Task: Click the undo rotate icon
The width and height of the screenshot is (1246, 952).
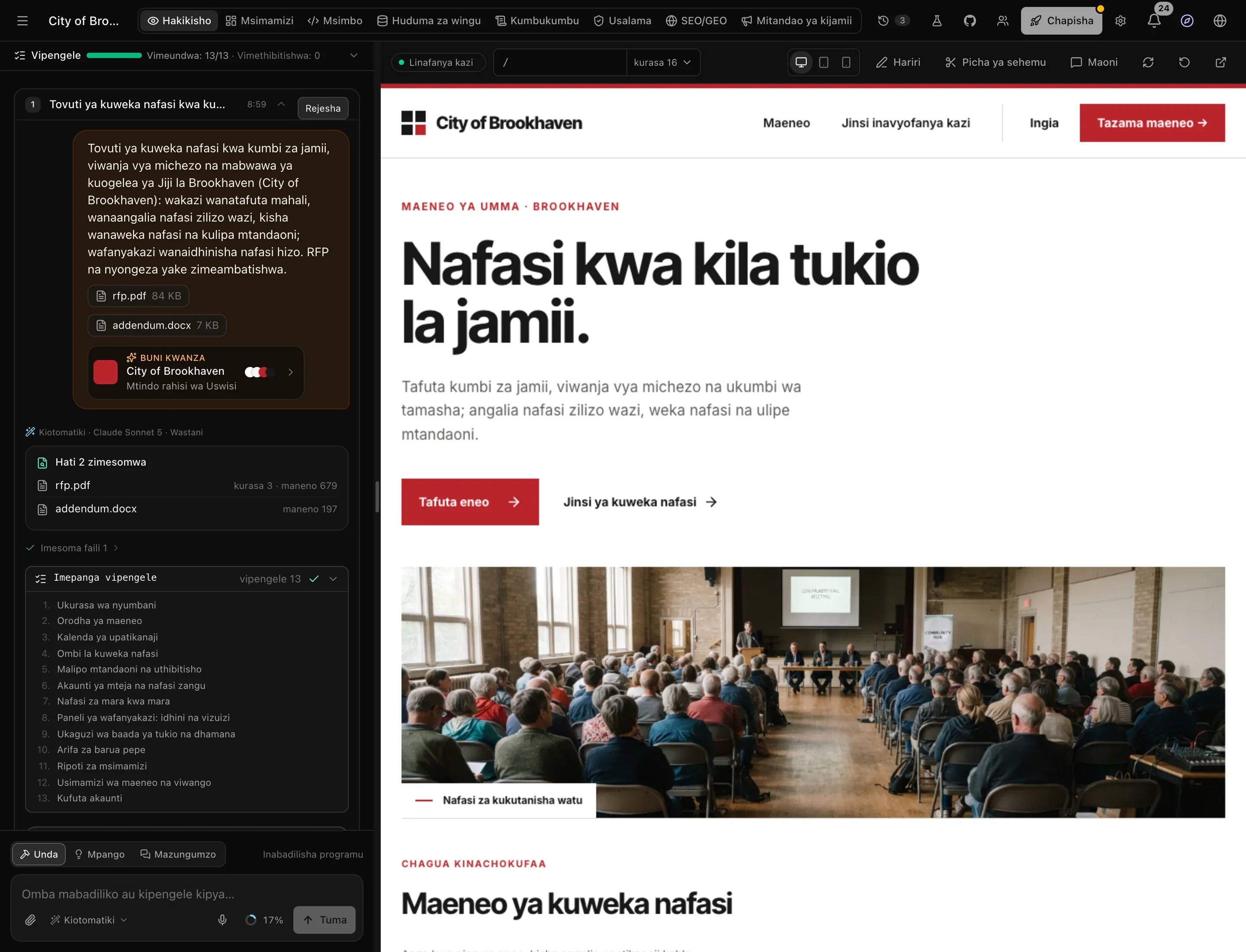Action: click(1184, 62)
